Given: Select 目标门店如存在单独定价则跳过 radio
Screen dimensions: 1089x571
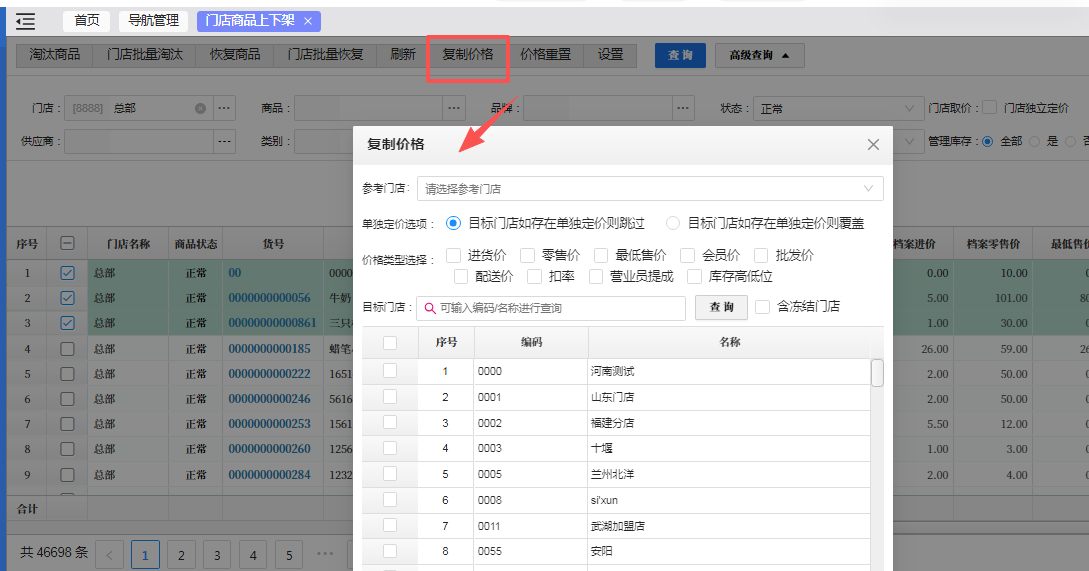Looking at the screenshot, I should coord(453,223).
